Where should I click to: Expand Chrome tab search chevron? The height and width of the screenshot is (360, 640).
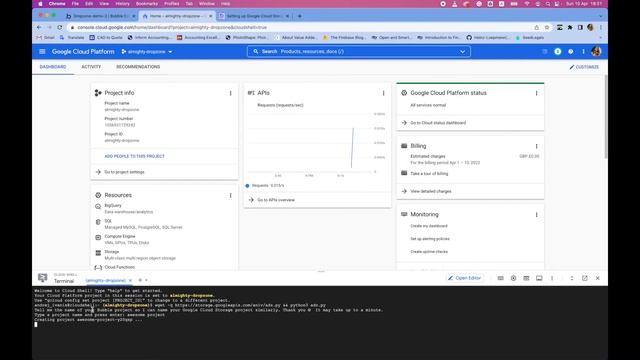pos(600,16)
